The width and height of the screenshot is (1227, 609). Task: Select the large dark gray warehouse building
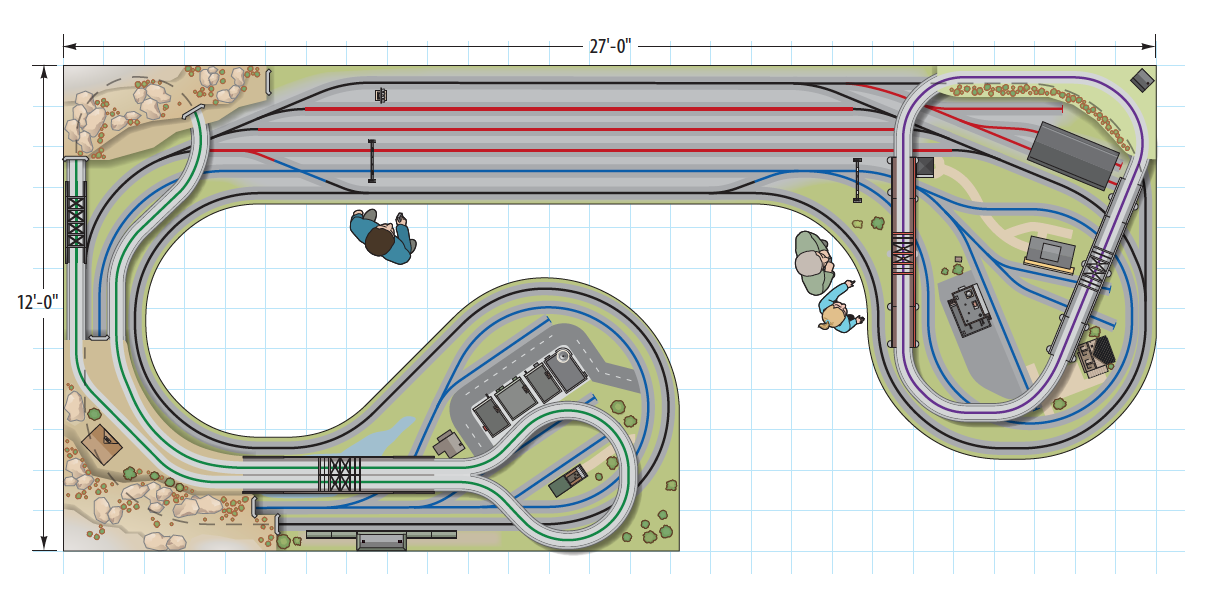coord(1075,154)
